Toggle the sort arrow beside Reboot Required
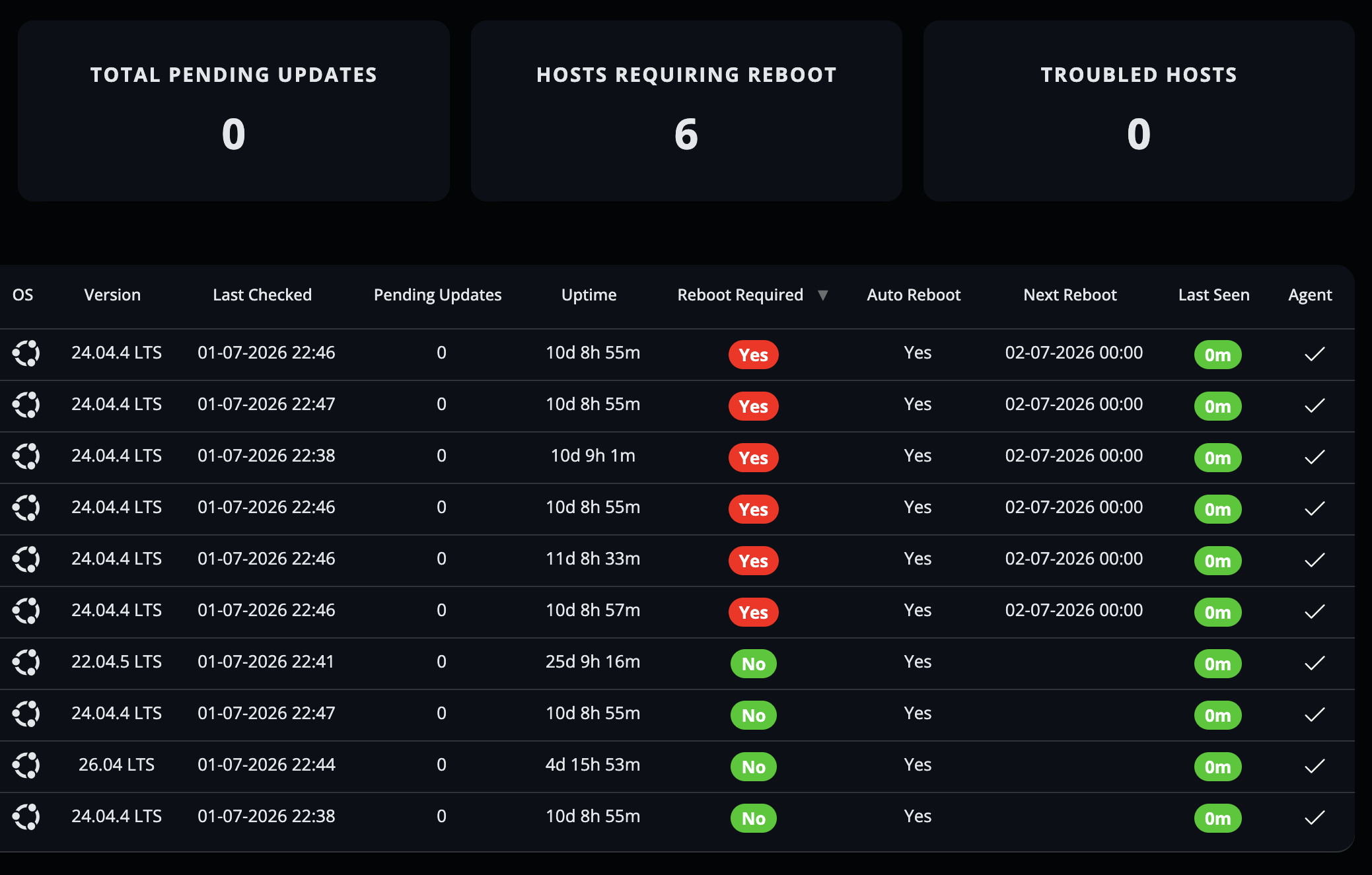The height and width of the screenshot is (875, 1372). coord(823,295)
